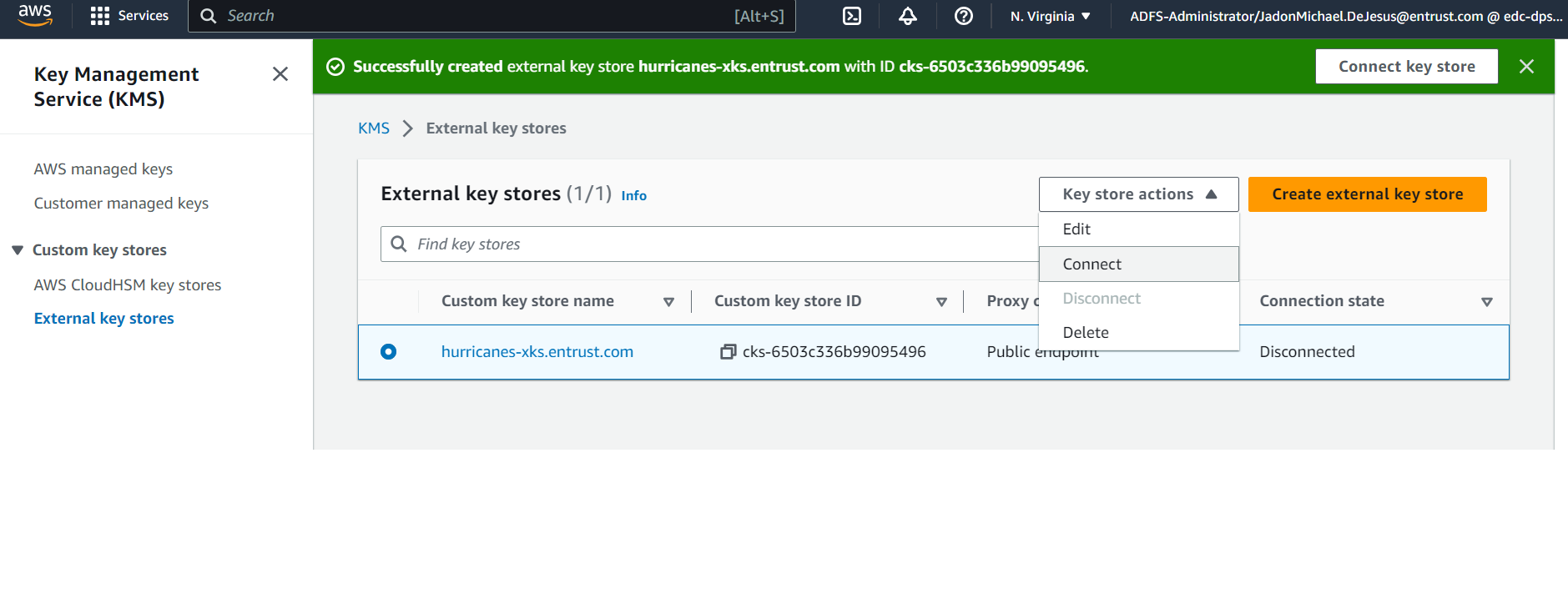Choose Connect from the actions menu
The image size is (1568, 614).
point(1138,264)
